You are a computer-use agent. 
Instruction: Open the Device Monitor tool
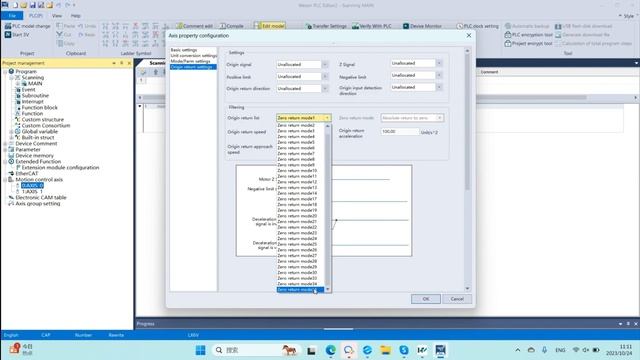click(422, 26)
